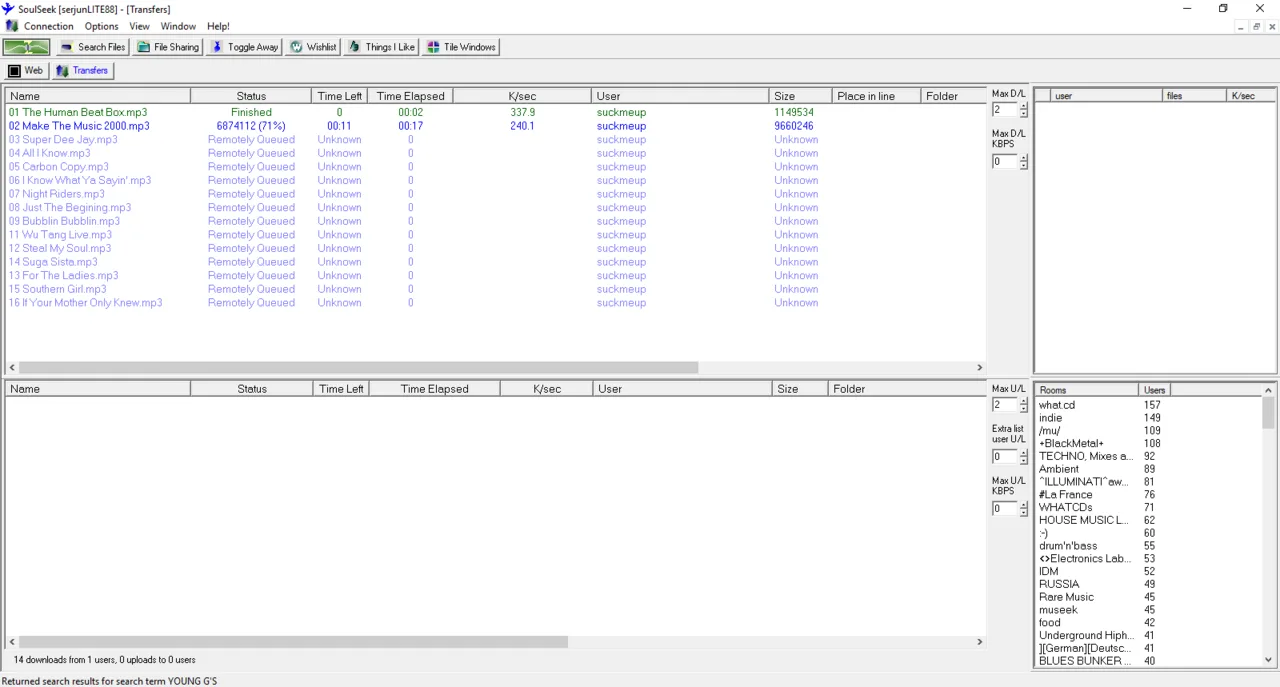The height and width of the screenshot is (687, 1280).
Task: Decrease Max U/L KBPS with down arrow
Action: pyautogui.click(x=1023, y=513)
